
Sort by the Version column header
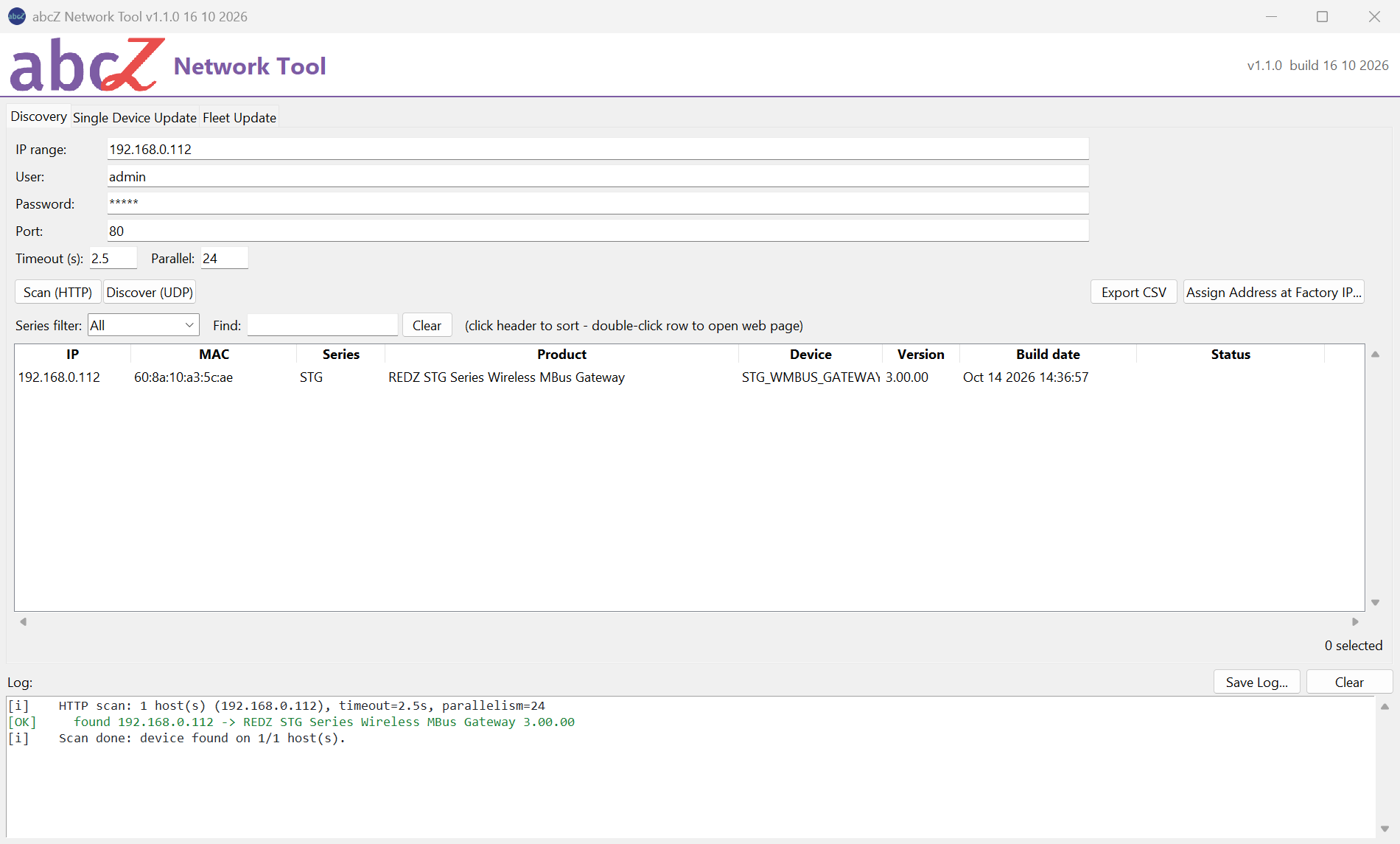tap(920, 354)
